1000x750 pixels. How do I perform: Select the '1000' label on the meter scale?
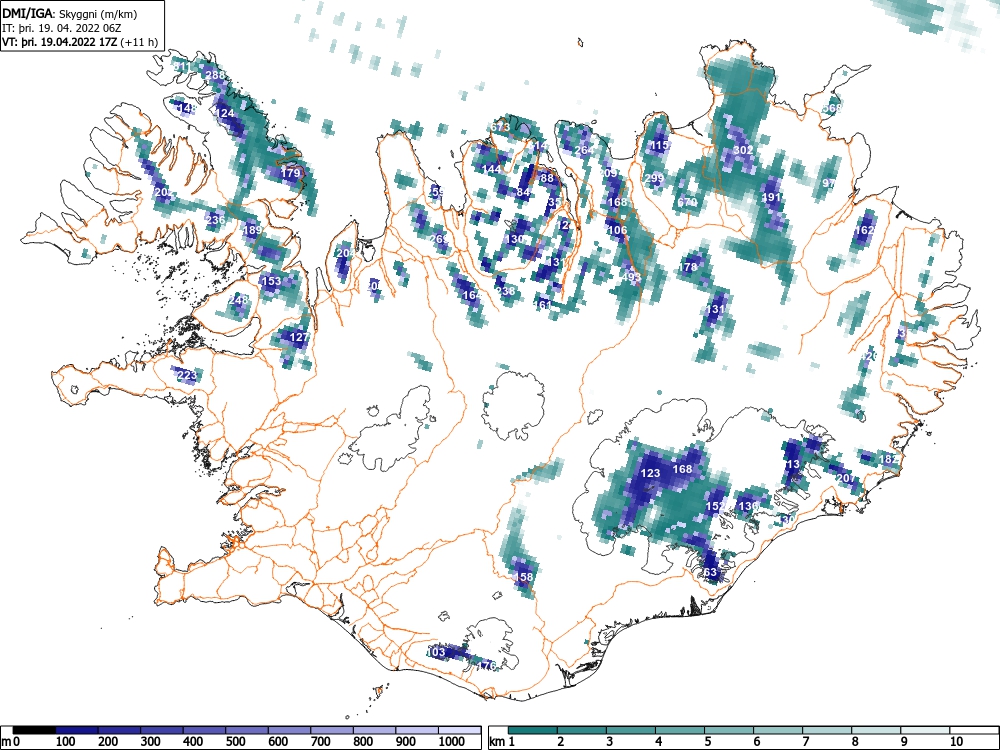(452, 742)
